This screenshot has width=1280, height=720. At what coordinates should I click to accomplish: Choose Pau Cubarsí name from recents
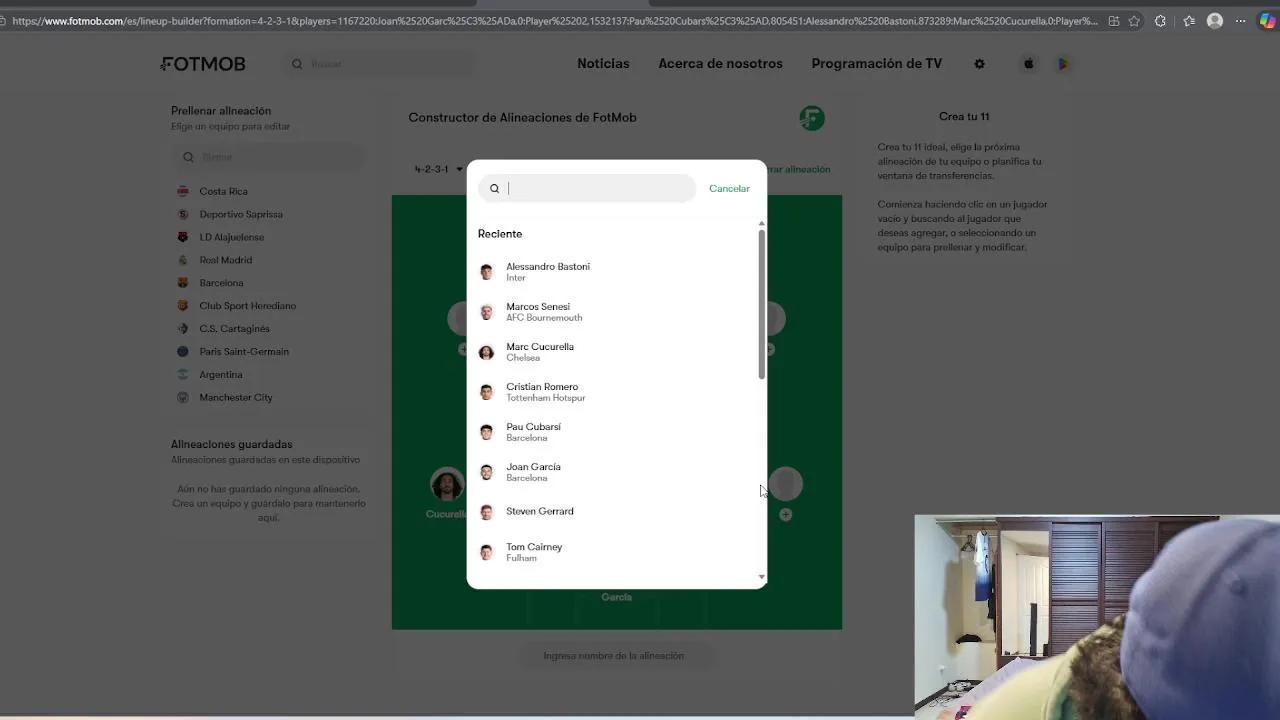coord(533,427)
